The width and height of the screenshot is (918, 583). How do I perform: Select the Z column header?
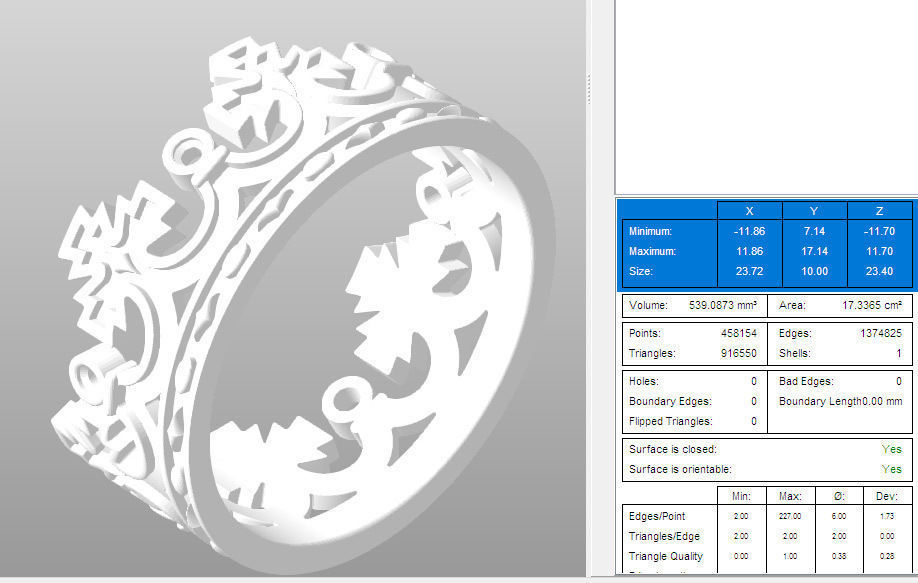[879, 211]
